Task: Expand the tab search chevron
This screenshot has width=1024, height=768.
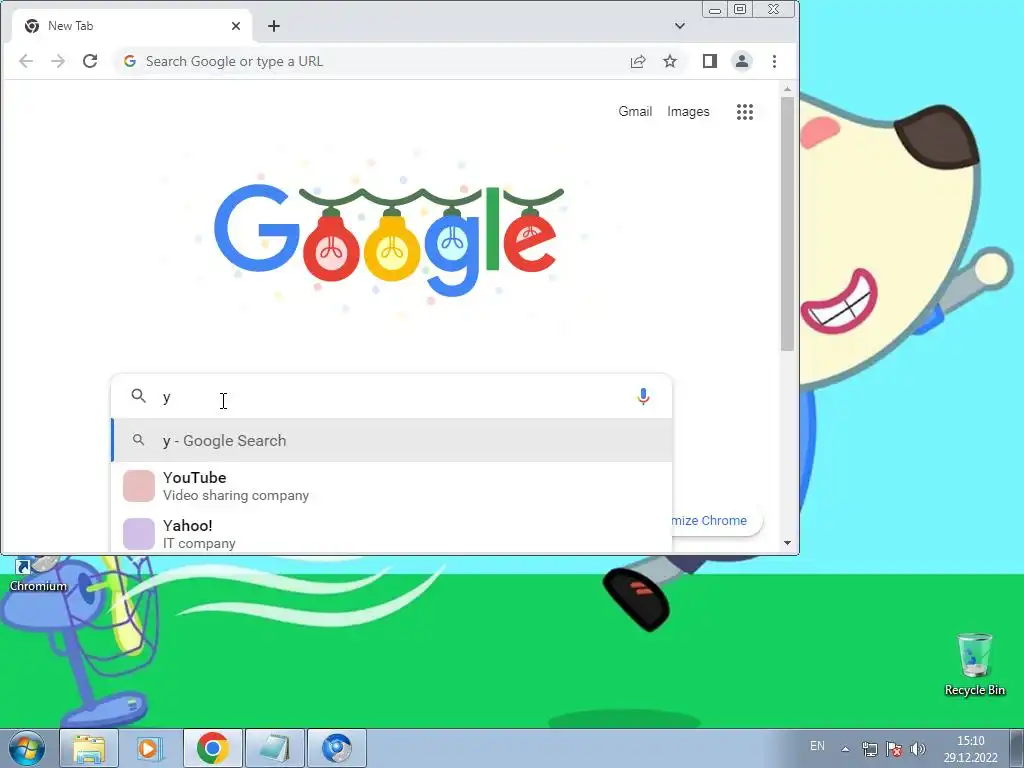Action: click(x=680, y=26)
